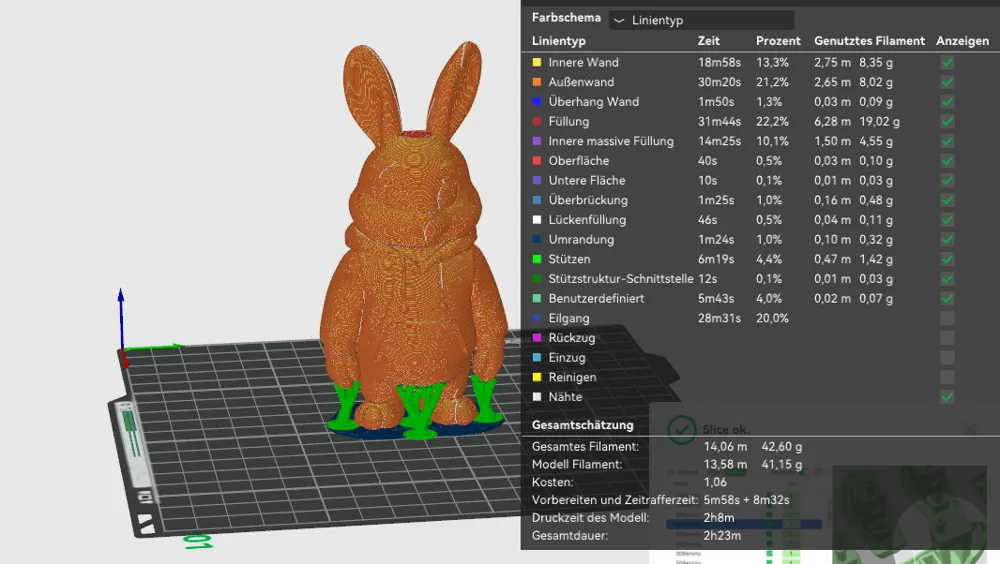This screenshot has height=564, width=1000.
Task: Hide Überbrückung lines via checkbox
Action: tap(947, 200)
